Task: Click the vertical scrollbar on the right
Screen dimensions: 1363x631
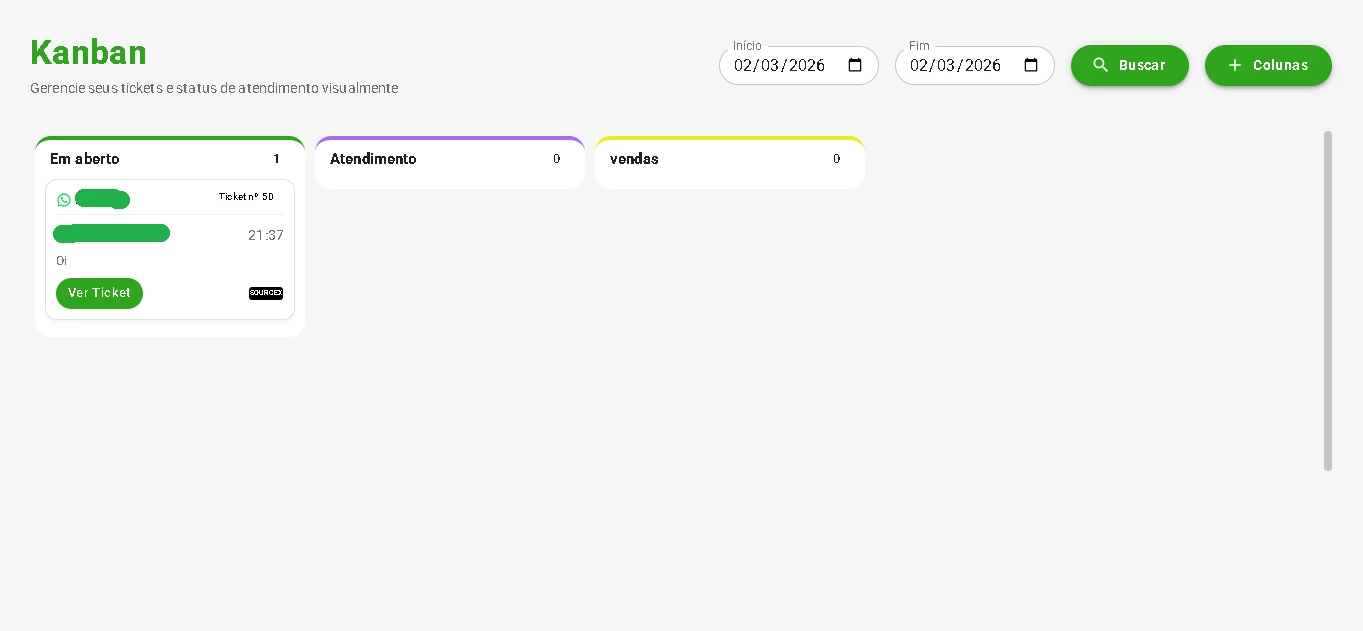Action: pyautogui.click(x=1328, y=300)
